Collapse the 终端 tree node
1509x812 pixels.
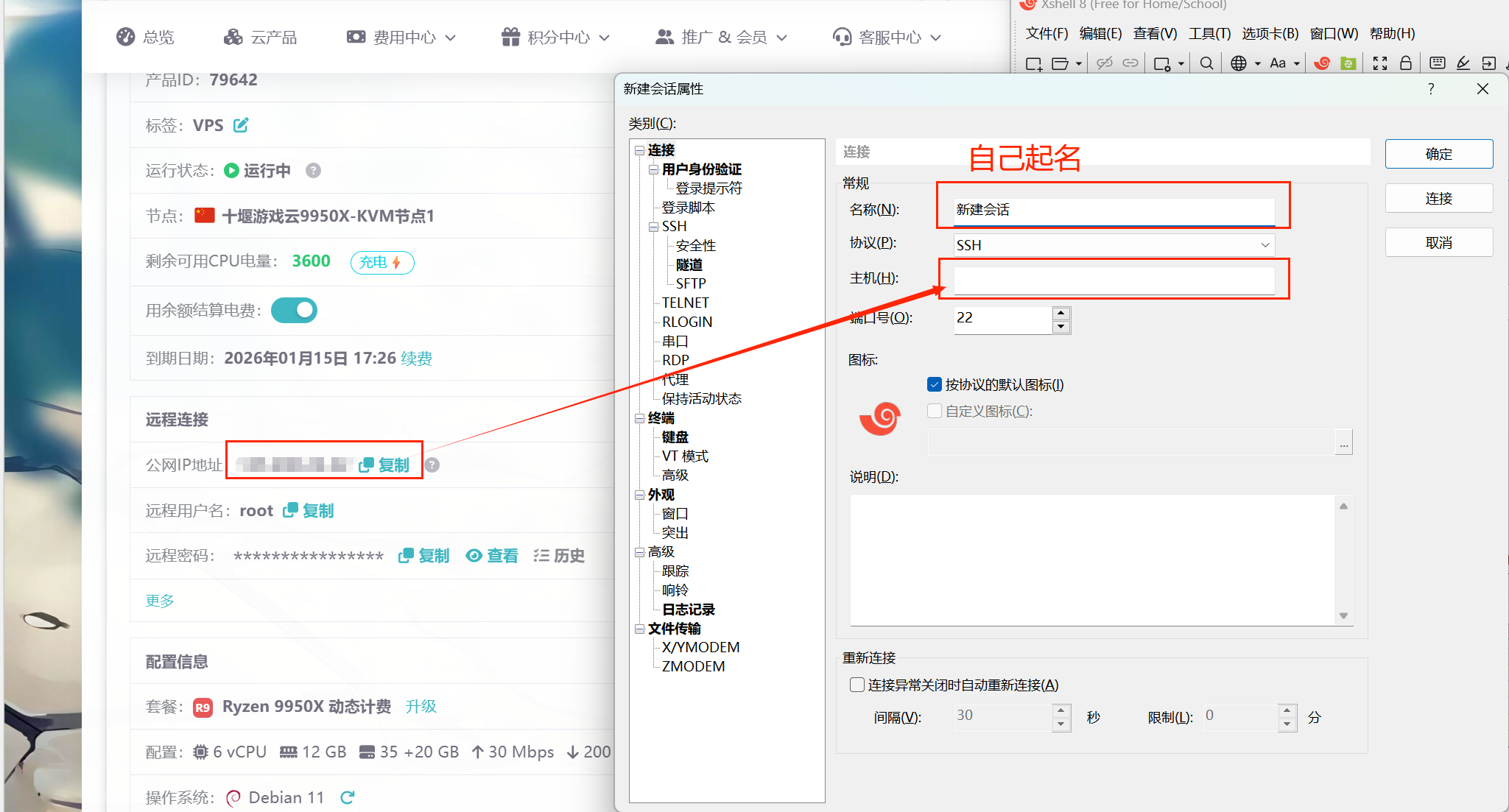tap(639, 418)
